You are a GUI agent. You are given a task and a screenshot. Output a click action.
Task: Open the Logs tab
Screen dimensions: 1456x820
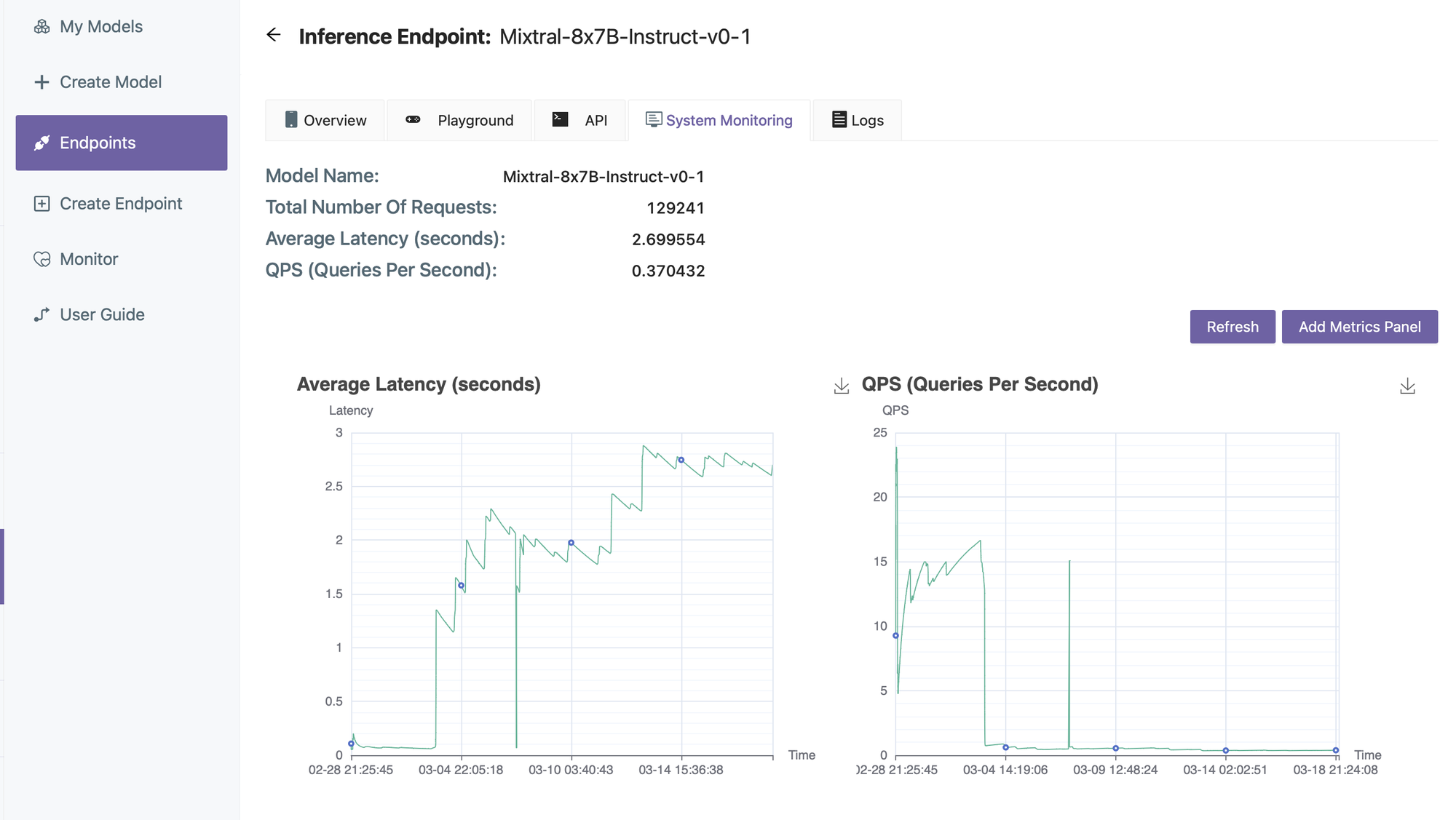tap(858, 120)
